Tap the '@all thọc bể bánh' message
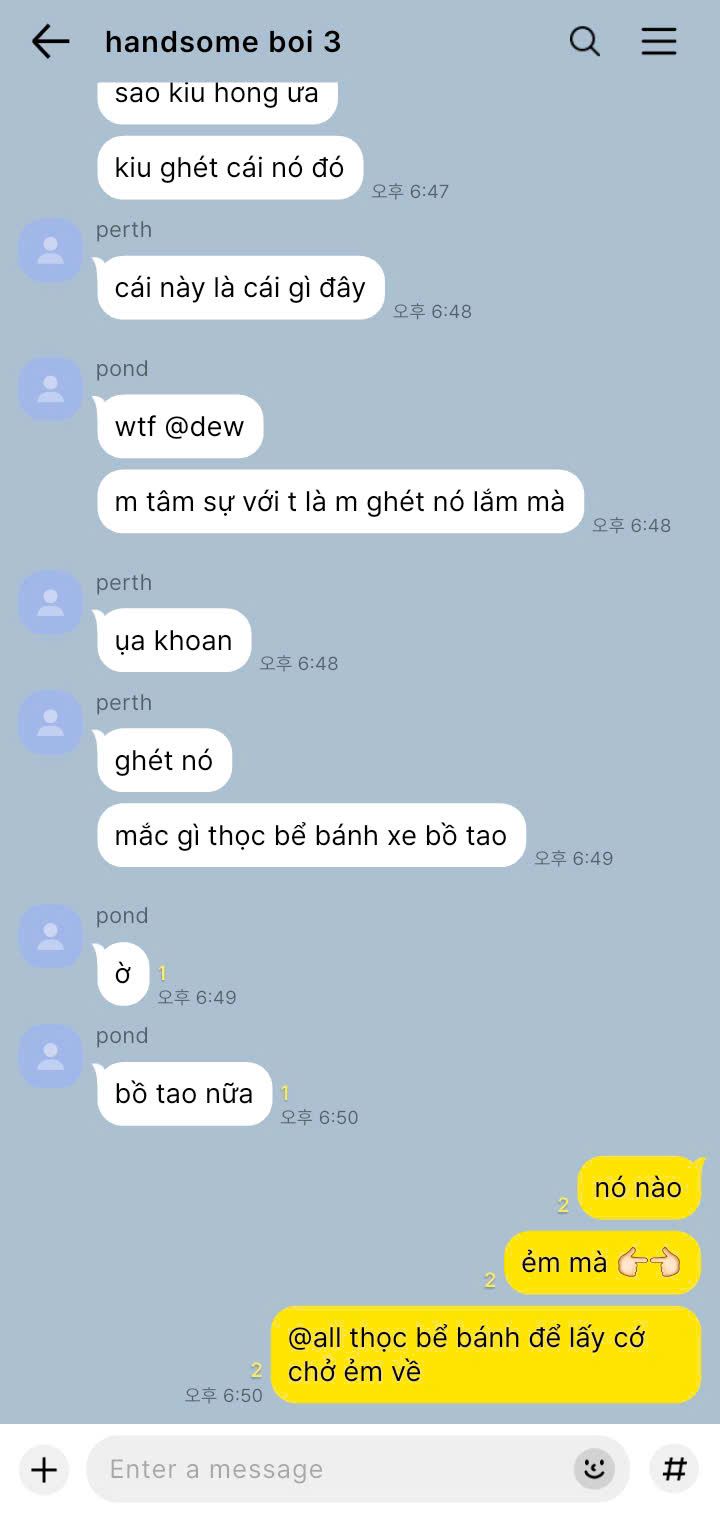720x1514 pixels. [x=486, y=1355]
